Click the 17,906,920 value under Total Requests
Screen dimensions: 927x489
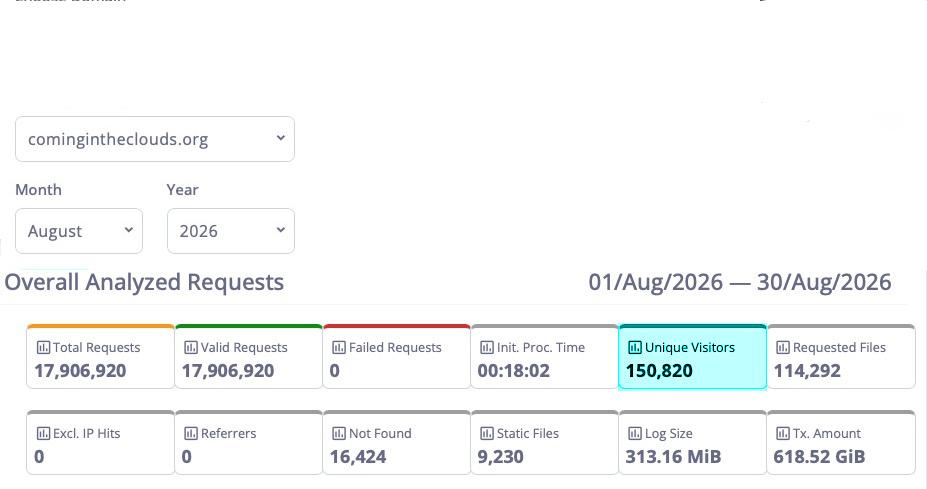tap(80, 371)
